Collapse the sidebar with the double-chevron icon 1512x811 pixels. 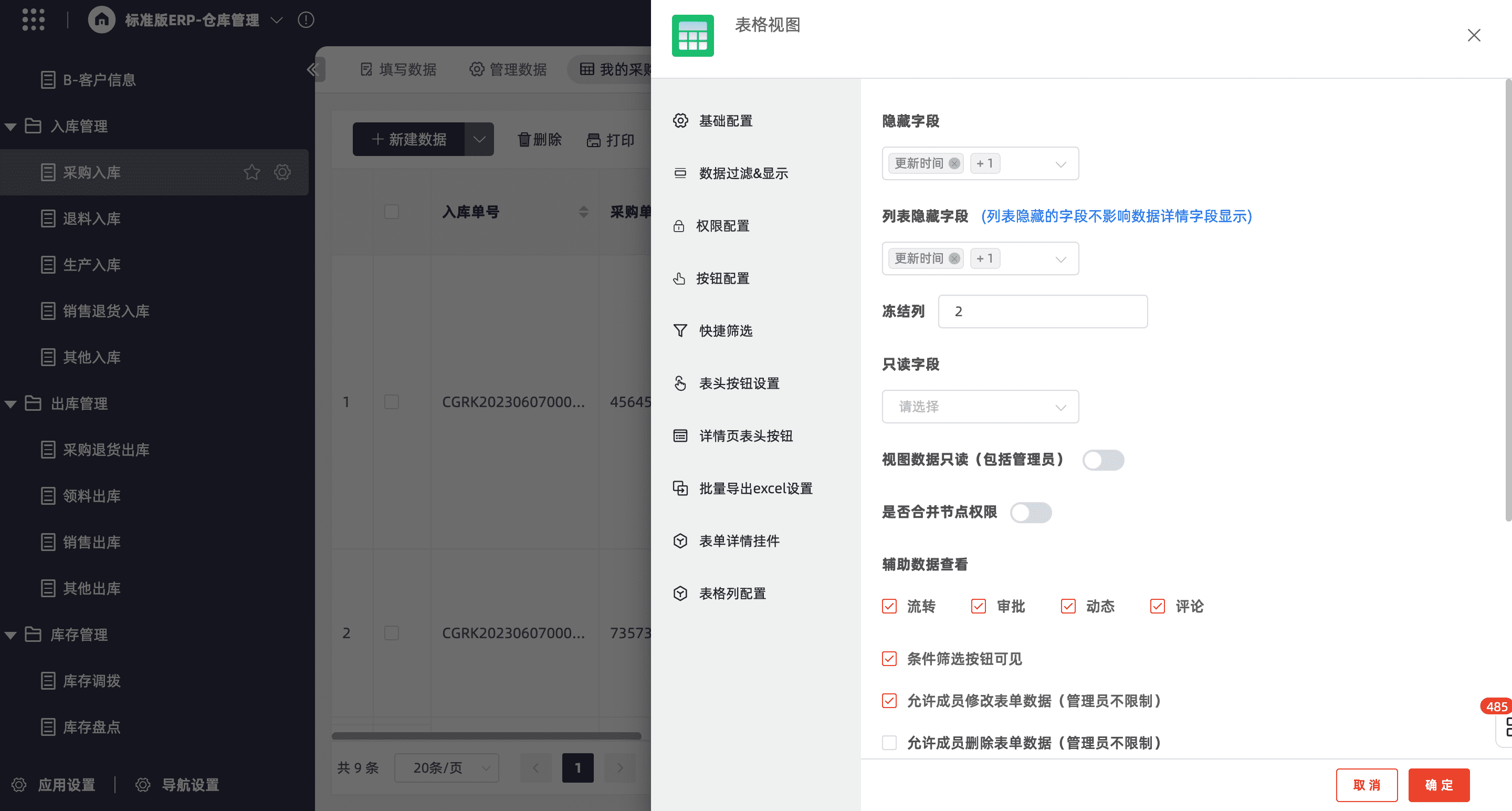point(312,70)
